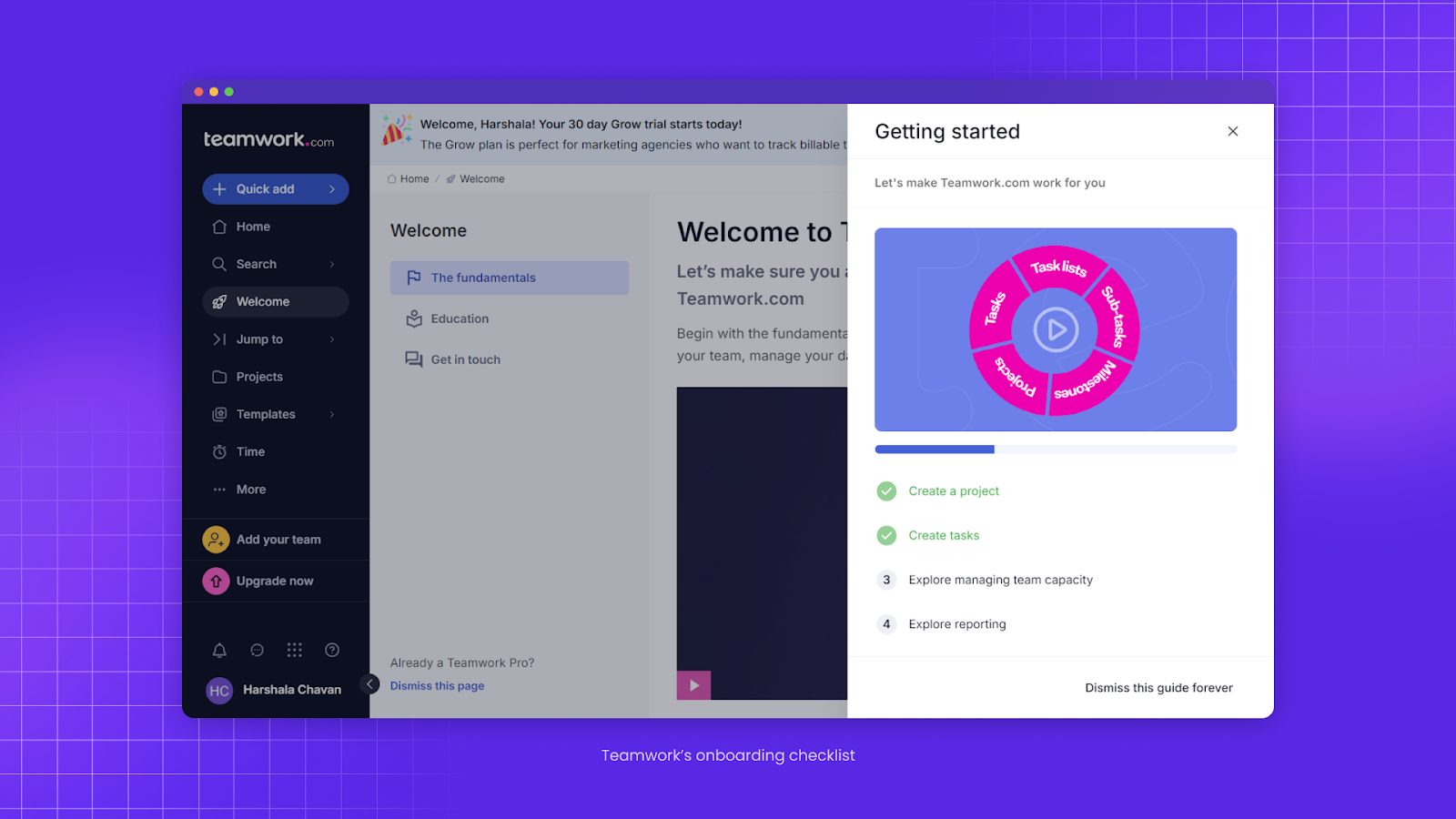
Task: Click the onboarding progress bar
Action: click(1056, 450)
